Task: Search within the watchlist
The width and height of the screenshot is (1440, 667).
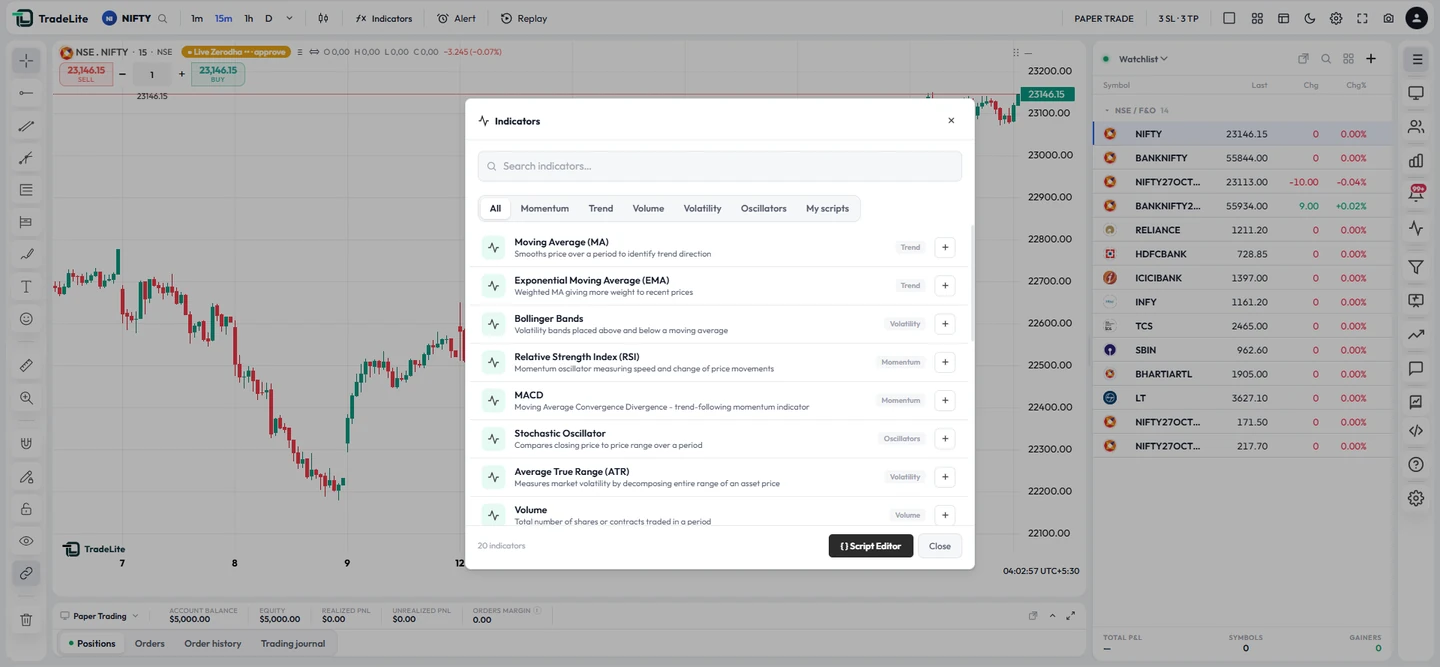Action: pyautogui.click(x=1326, y=59)
